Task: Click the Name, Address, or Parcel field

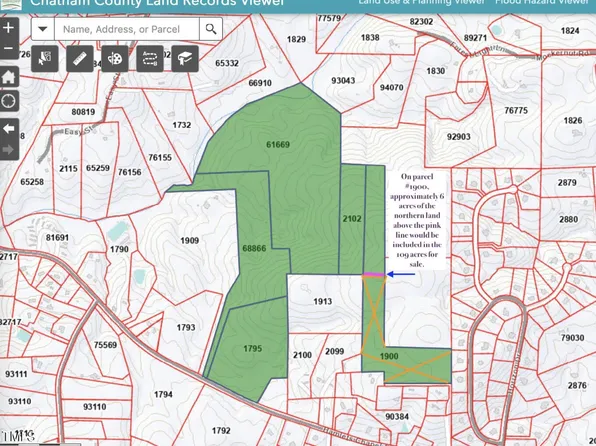Action: click(127, 29)
